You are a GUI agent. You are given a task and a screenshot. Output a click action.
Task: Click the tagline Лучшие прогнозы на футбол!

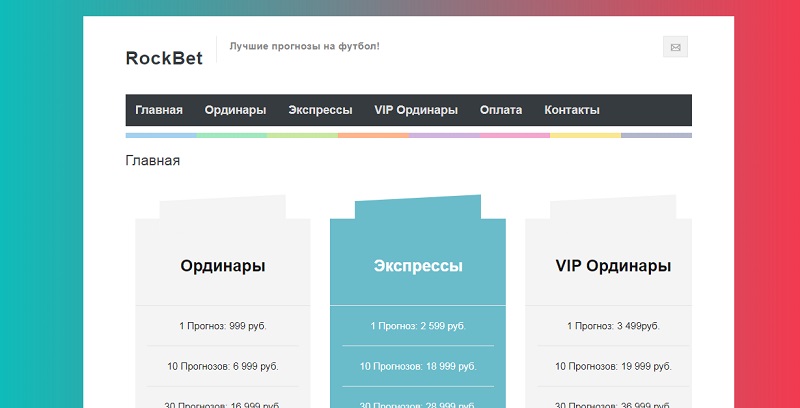pyautogui.click(x=305, y=46)
